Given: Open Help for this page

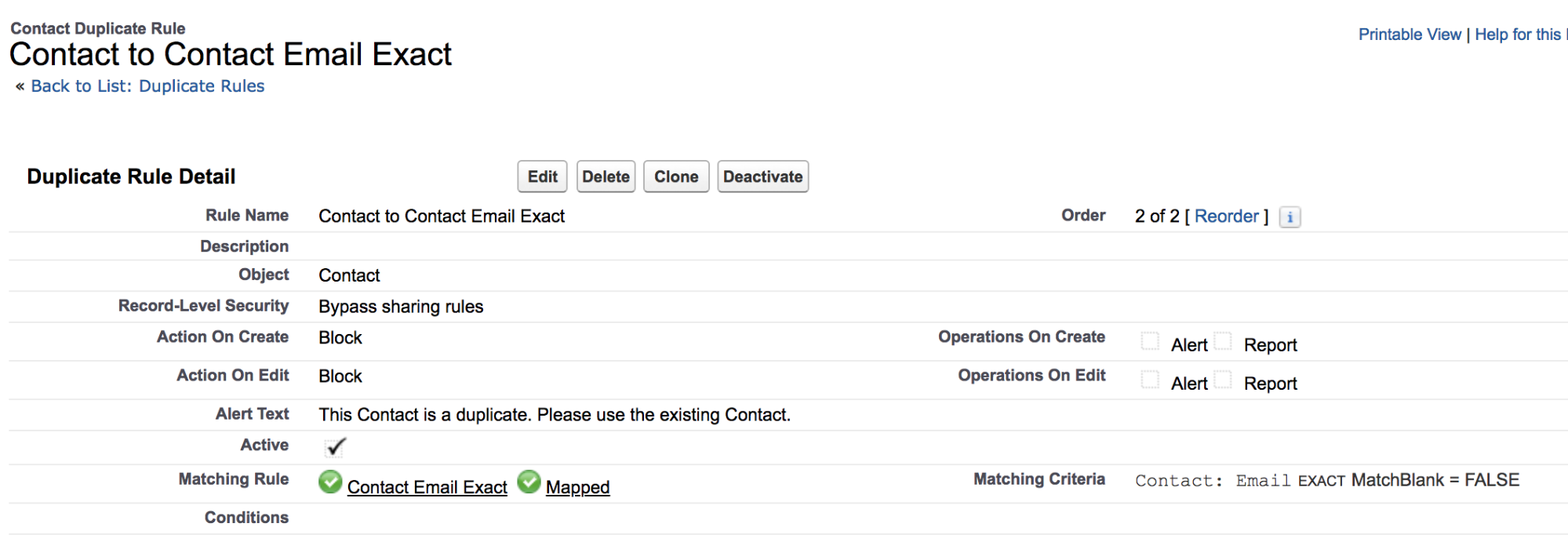Looking at the screenshot, I should pos(1520,35).
